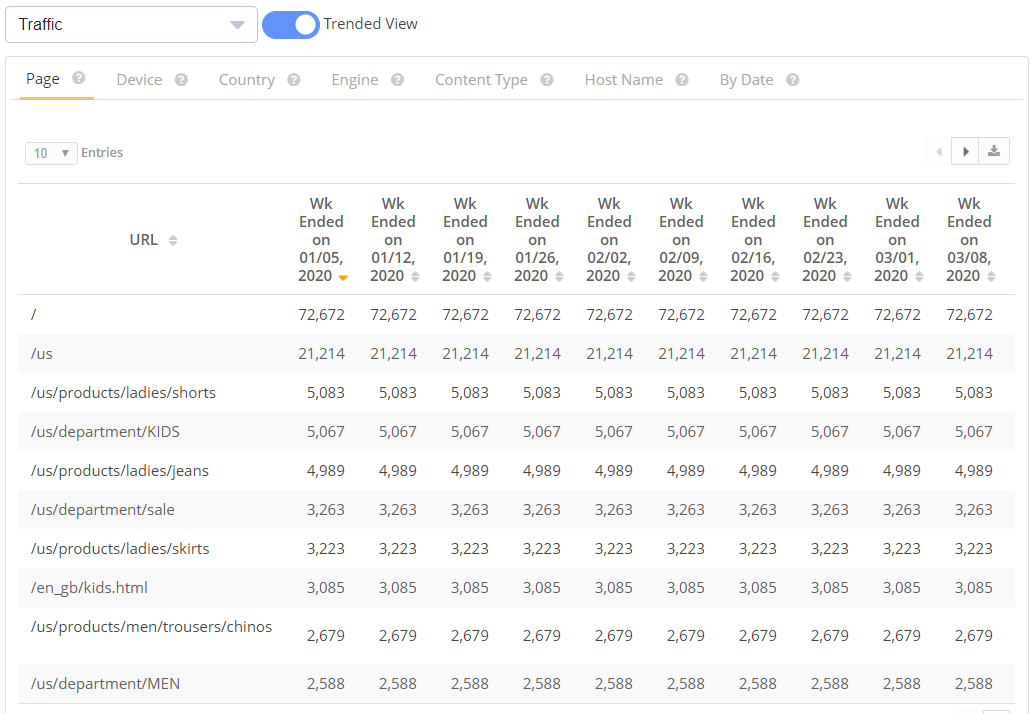Toggle the Trended View switch

[290, 25]
